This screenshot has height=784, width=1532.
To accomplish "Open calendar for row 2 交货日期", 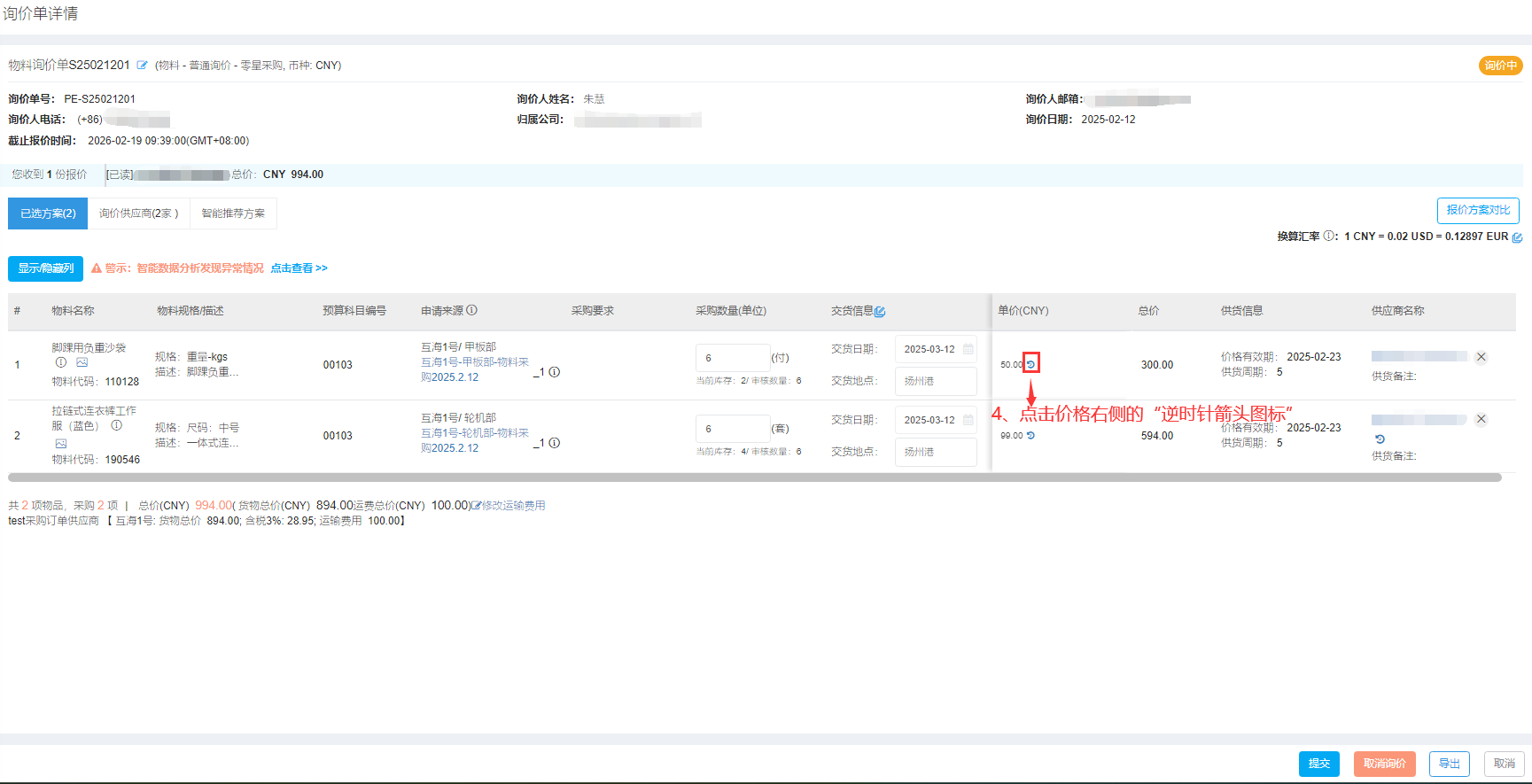I will point(968,420).
